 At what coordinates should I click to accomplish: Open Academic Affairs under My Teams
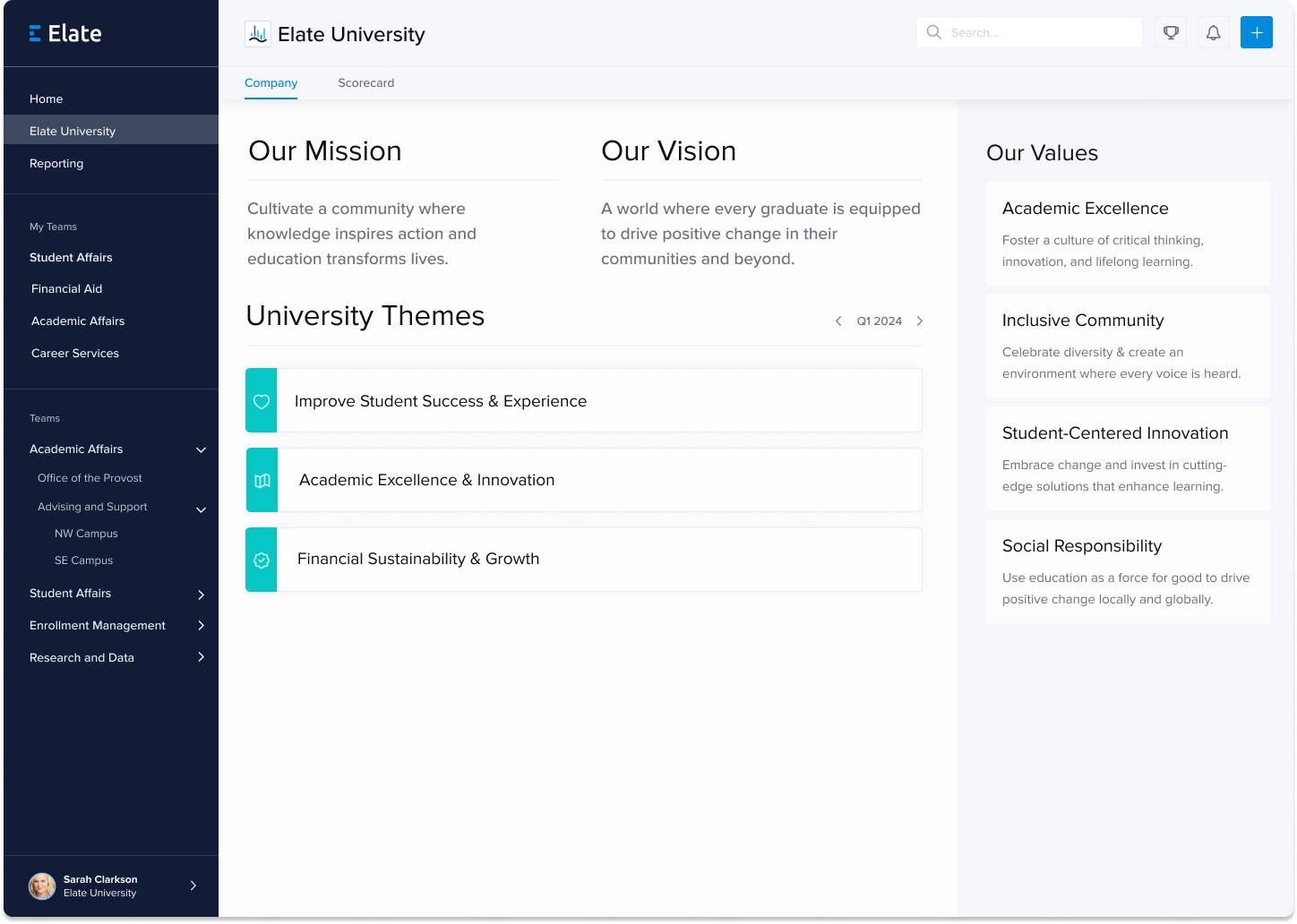click(78, 321)
